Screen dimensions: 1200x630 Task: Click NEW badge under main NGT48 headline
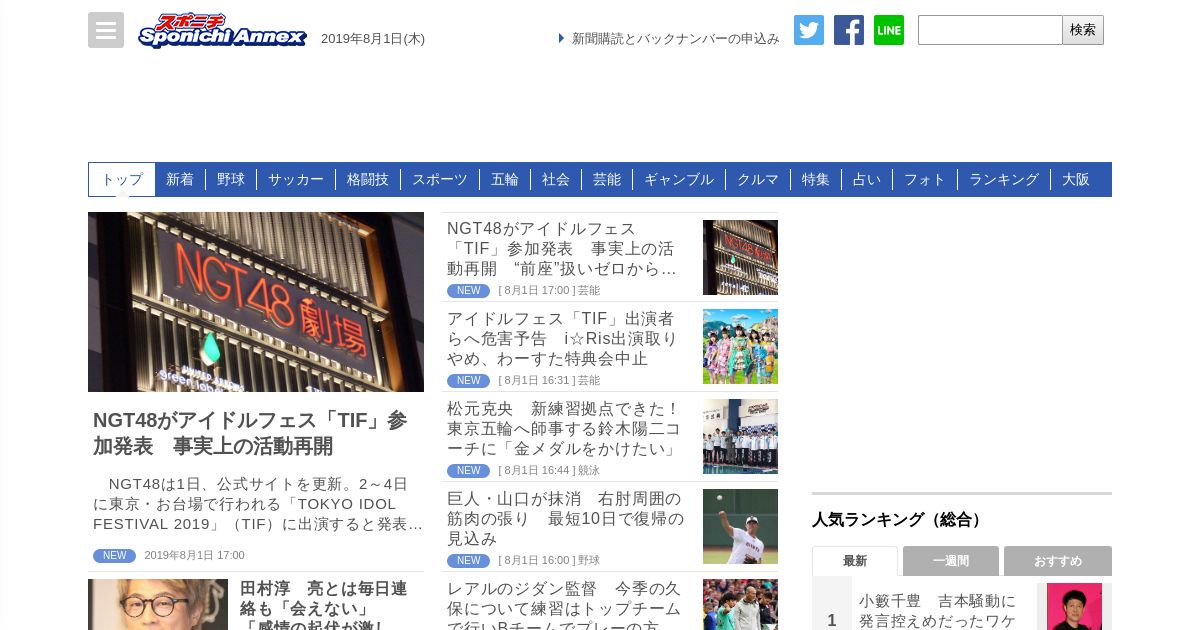point(114,556)
